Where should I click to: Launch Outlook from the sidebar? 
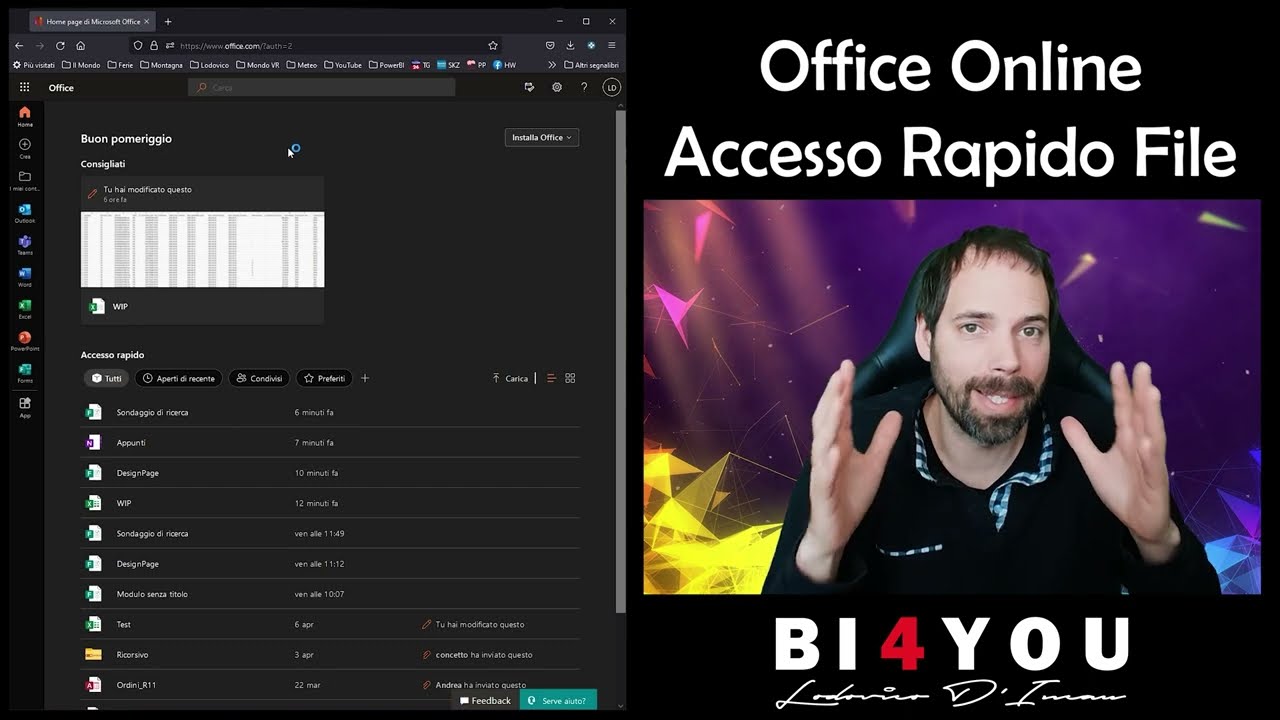click(x=25, y=213)
